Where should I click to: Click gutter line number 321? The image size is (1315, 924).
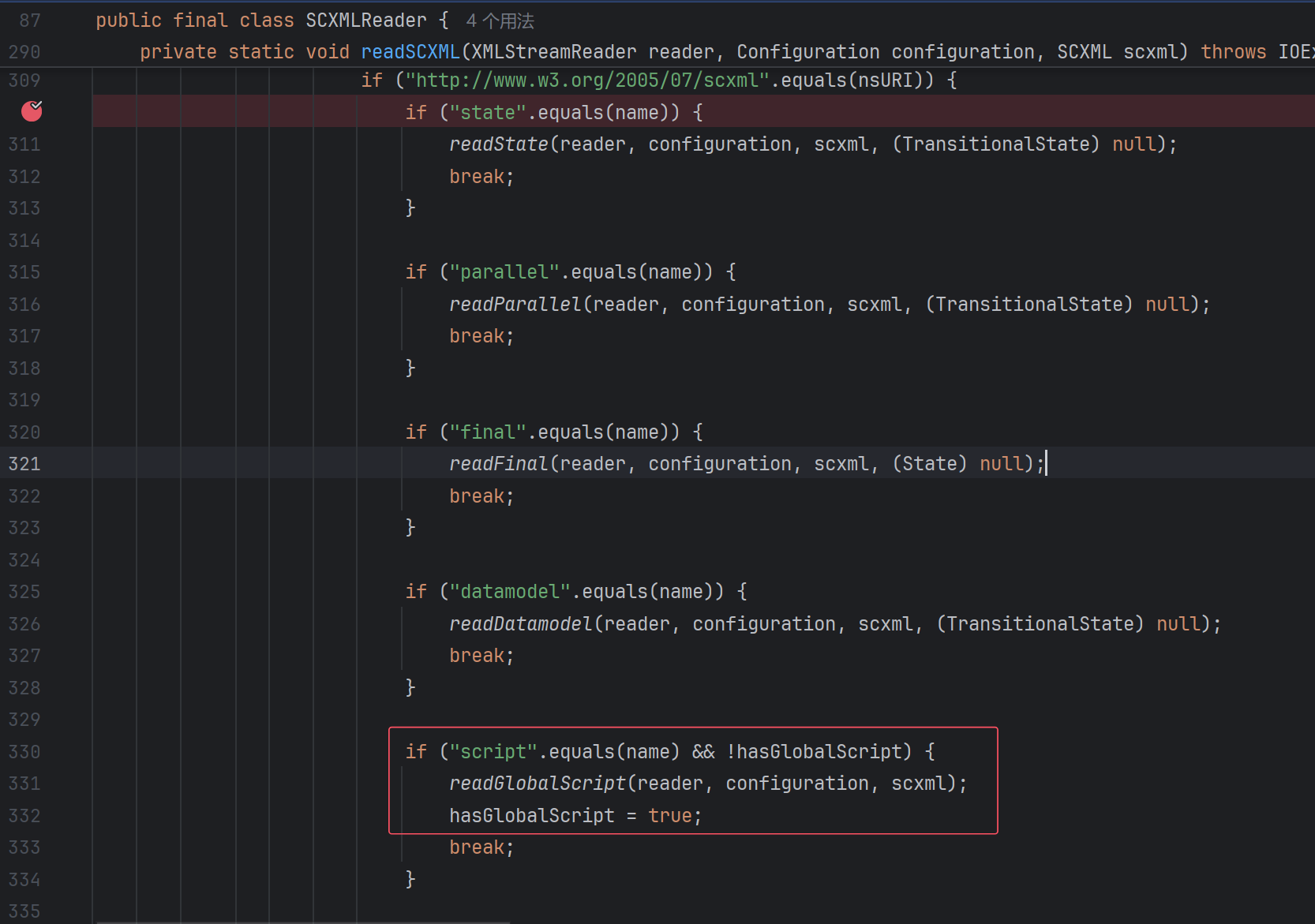(x=24, y=464)
